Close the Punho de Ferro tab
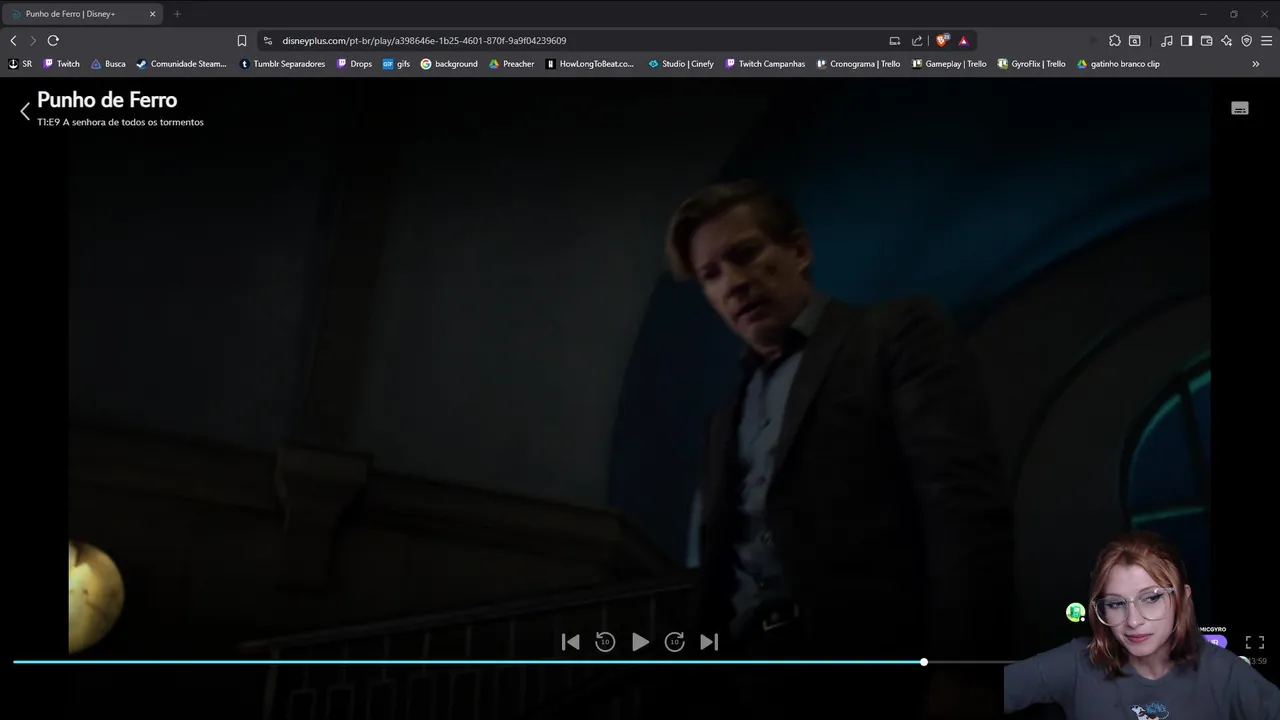Screen dimensions: 1280x720 [152, 14]
